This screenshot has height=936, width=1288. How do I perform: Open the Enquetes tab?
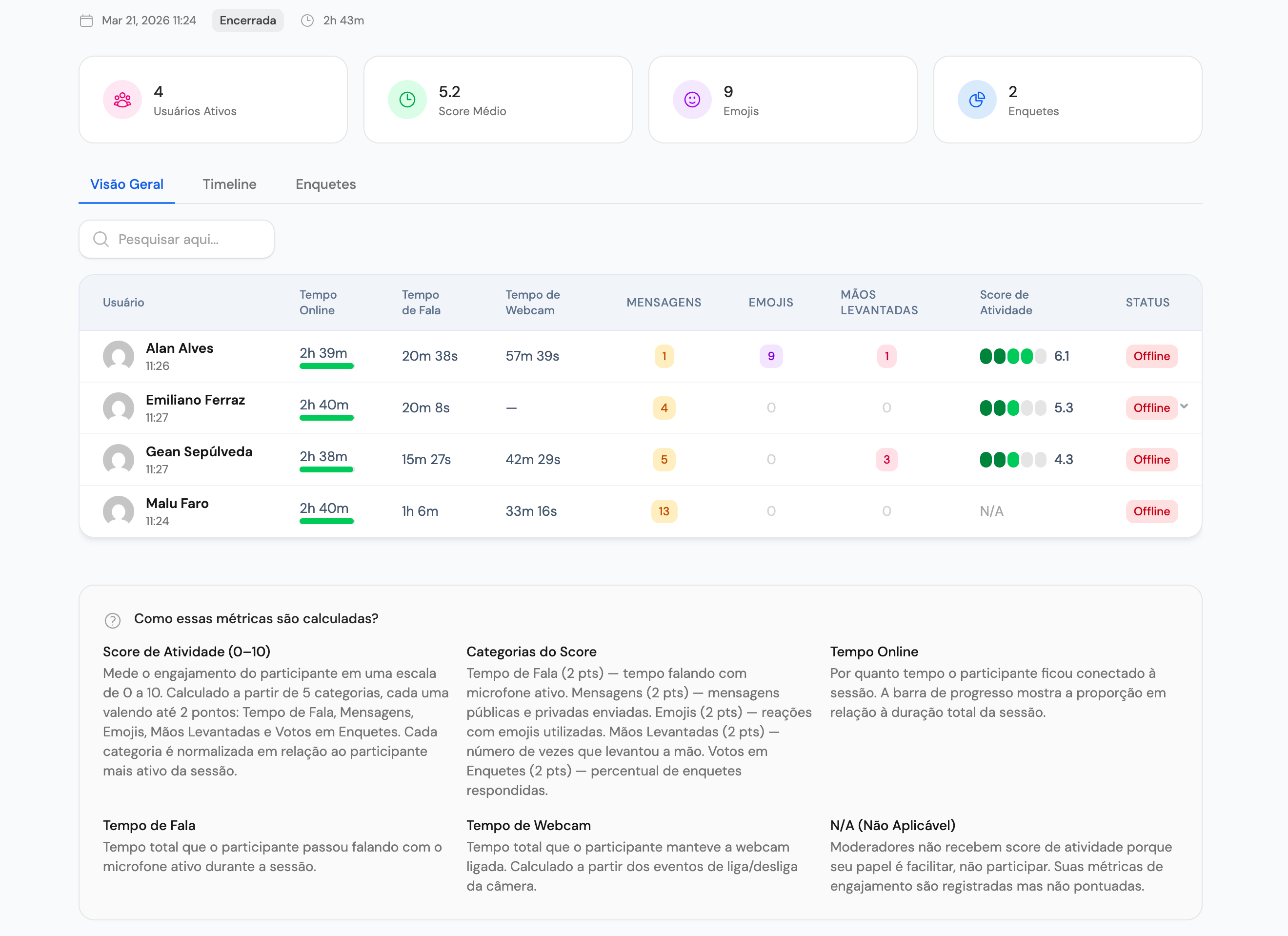point(325,184)
